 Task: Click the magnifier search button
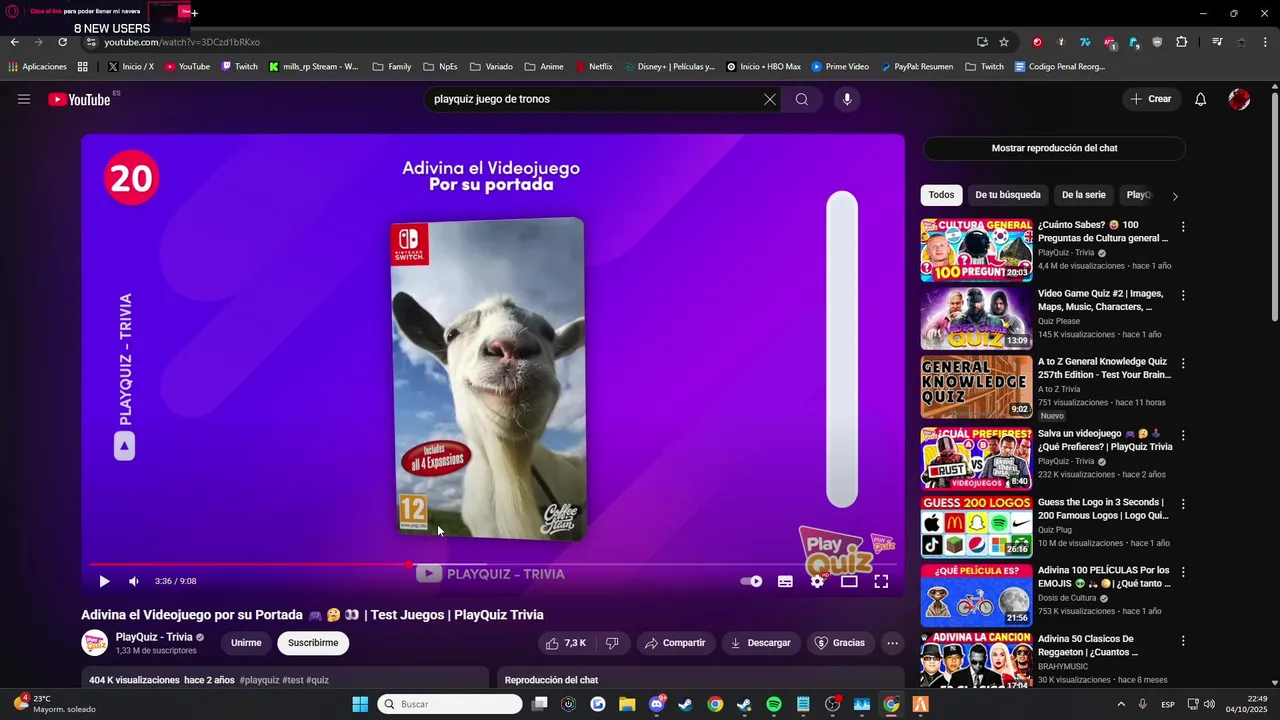click(x=802, y=99)
